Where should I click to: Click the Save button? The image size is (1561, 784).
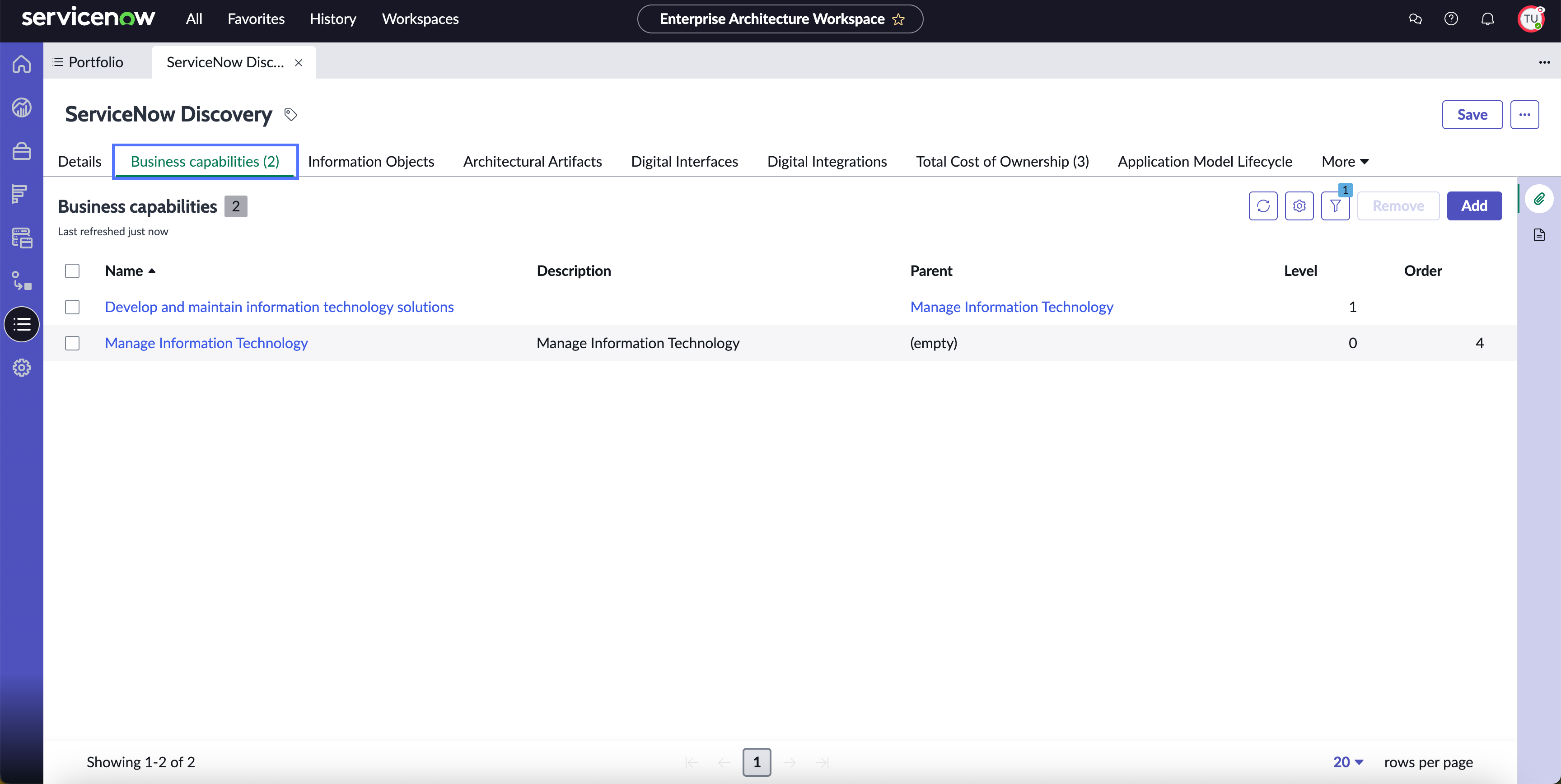pyautogui.click(x=1472, y=115)
